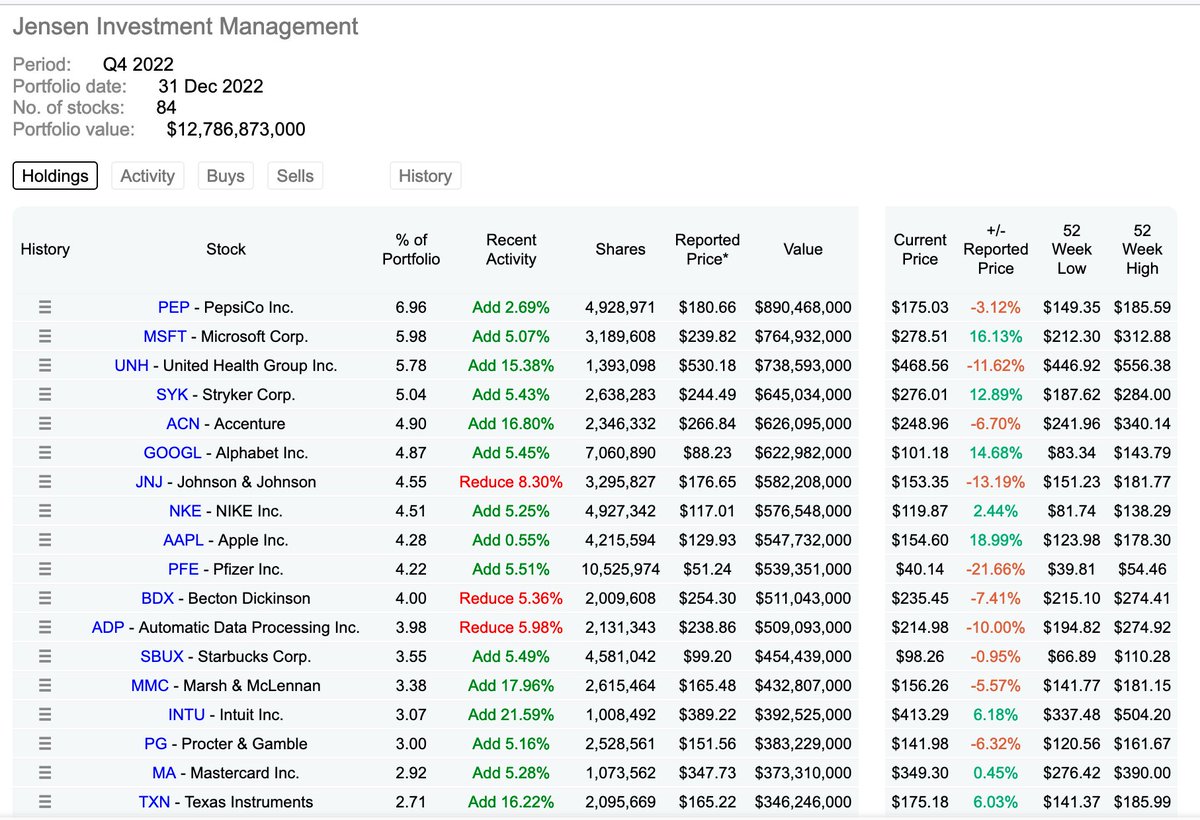Open history icon for Alphabet Inc. row
Image resolution: width=1200 pixels, height=820 pixels.
44,452
